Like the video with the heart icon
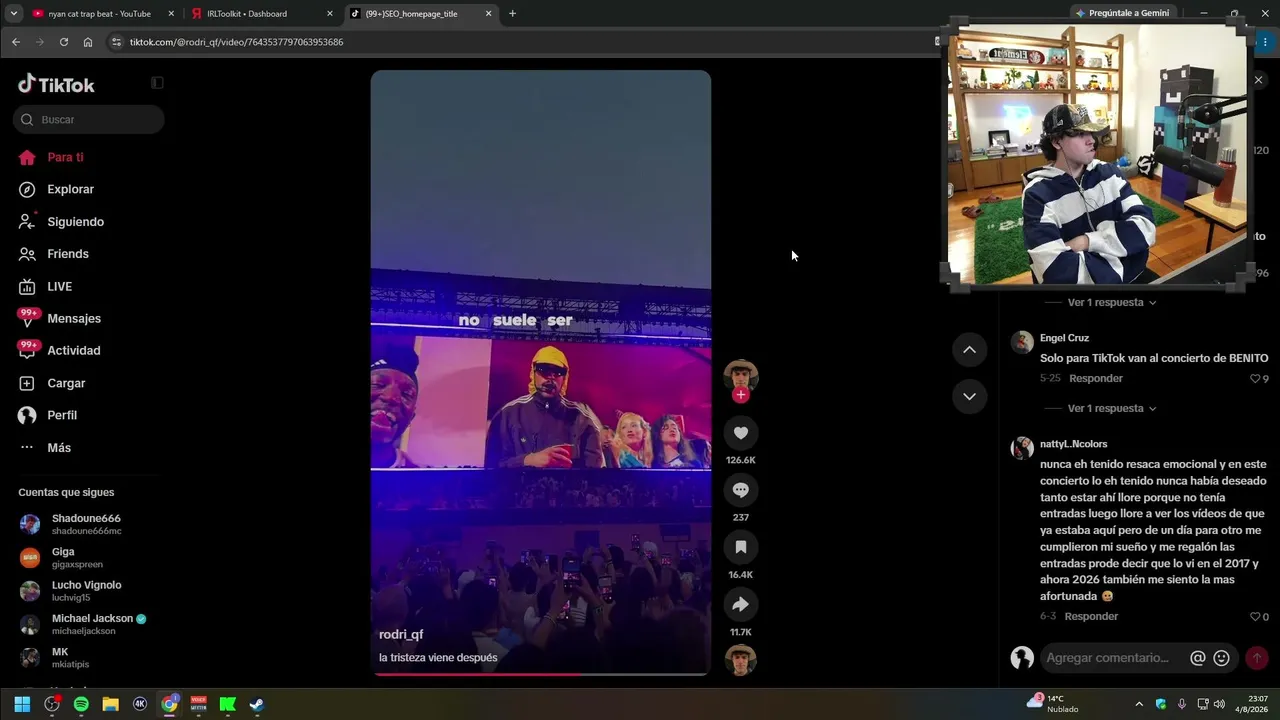The height and width of the screenshot is (720, 1280). pyautogui.click(x=740, y=433)
